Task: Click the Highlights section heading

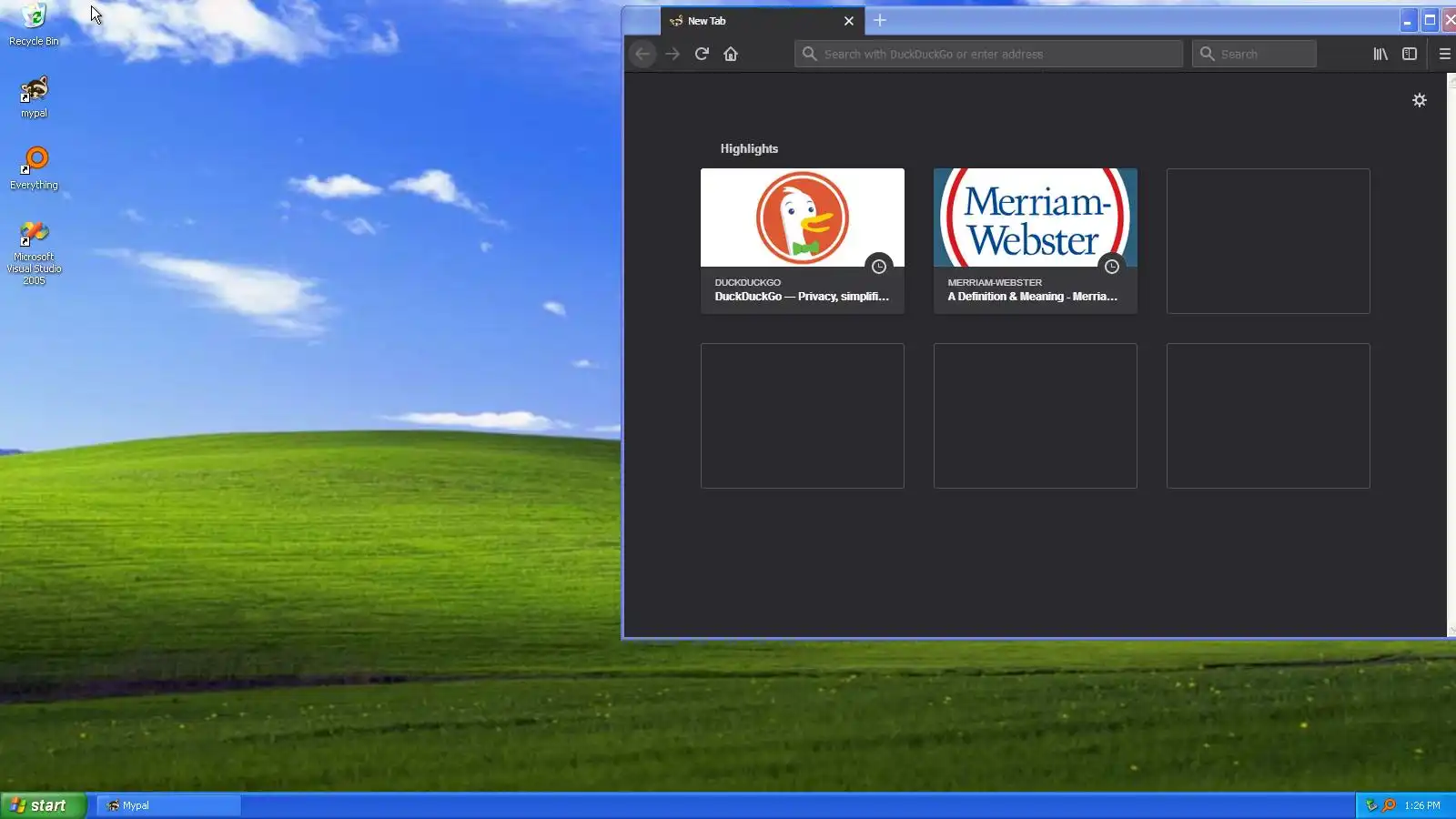Action: pyautogui.click(x=749, y=148)
